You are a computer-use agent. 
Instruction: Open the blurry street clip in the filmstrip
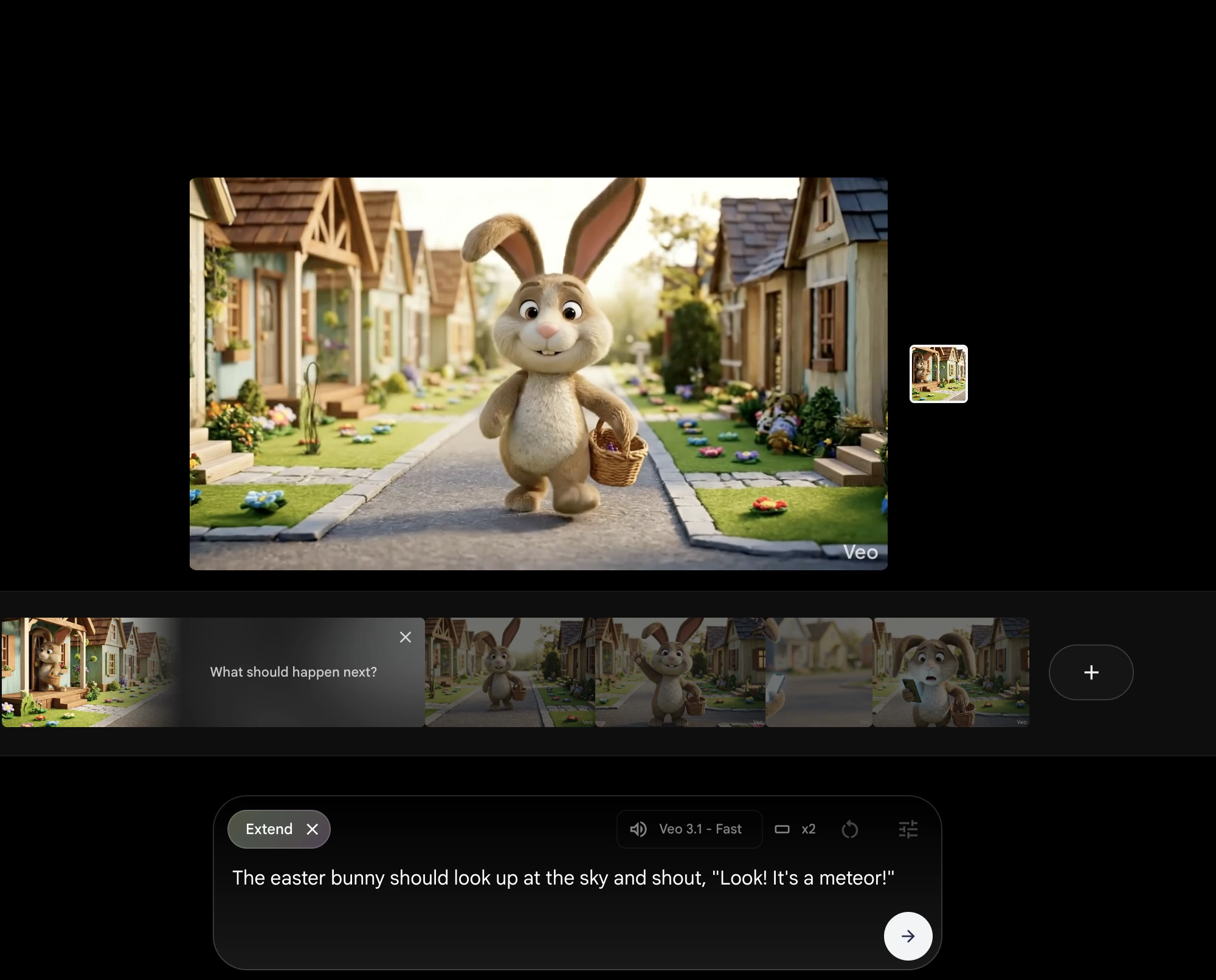(x=819, y=672)
